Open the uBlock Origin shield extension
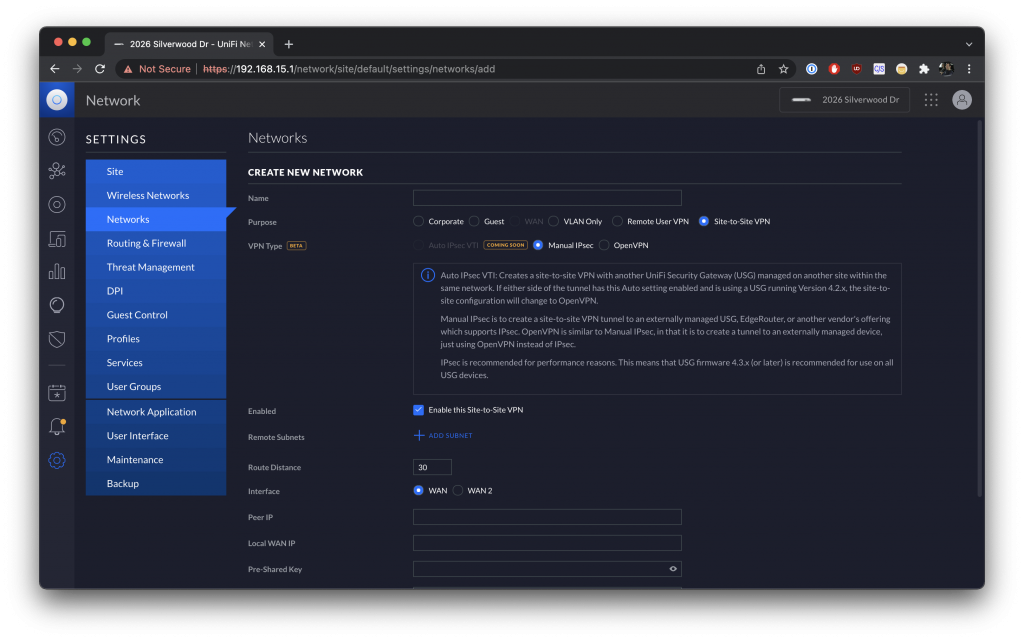The height and width of the screenshot is (641, 1024). coord(856,69)
